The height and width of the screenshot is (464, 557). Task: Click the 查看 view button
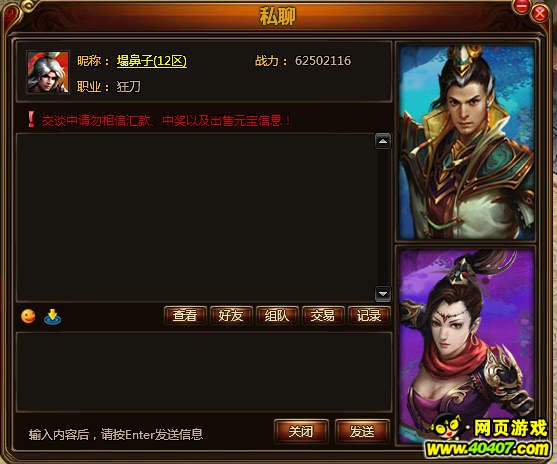pos(185,315)
